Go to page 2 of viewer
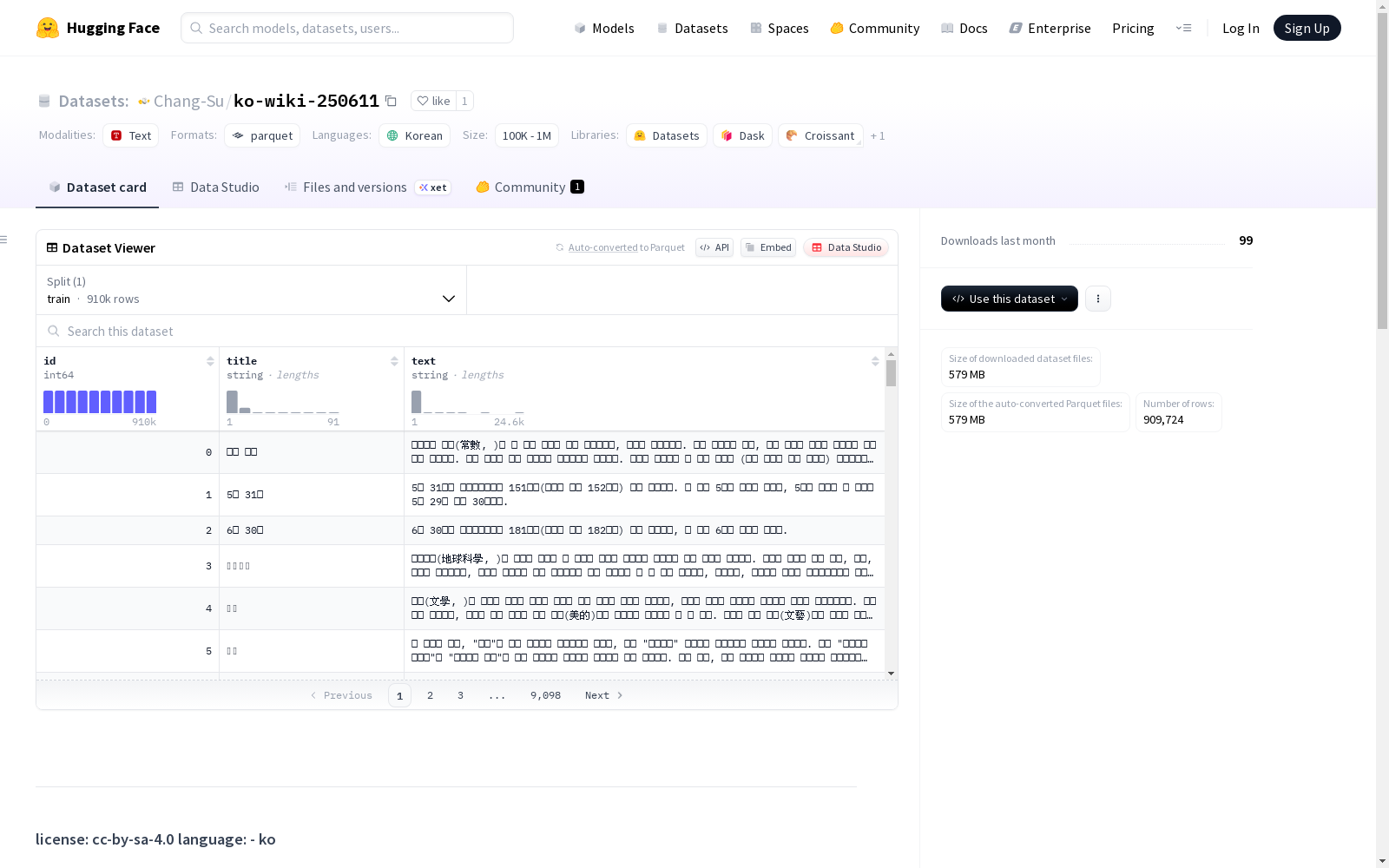Viewport: 1389px width, 868px height. (x=430, y=695)
